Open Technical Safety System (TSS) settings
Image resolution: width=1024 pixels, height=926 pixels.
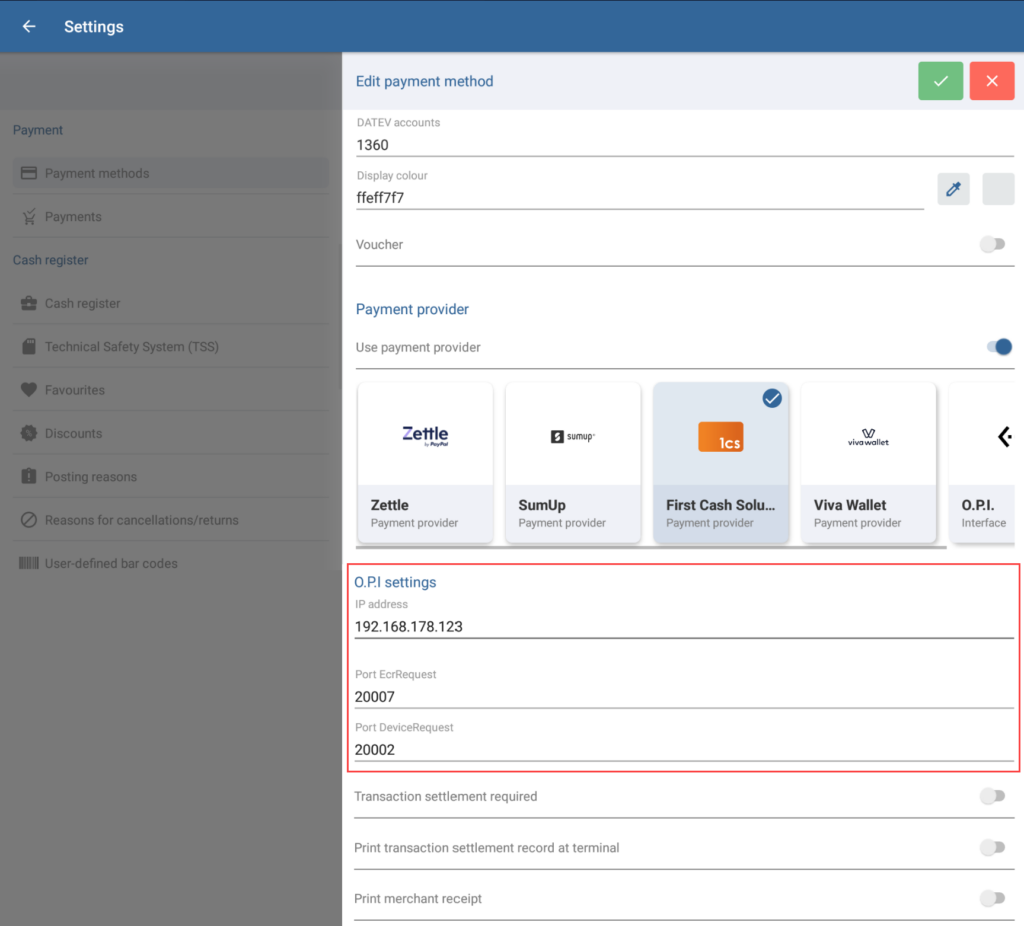tap(131, 347)
